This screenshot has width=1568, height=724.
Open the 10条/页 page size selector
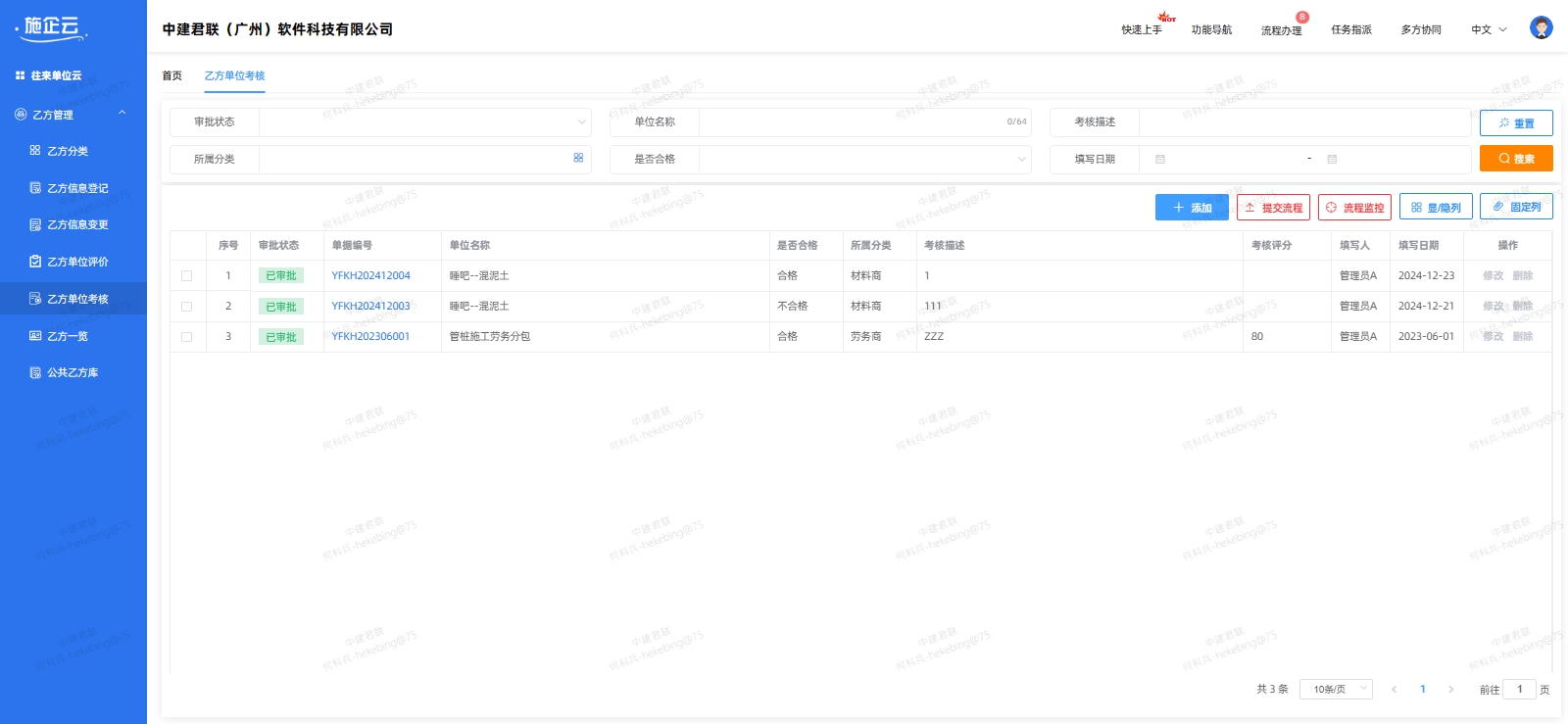click(x=1336, y=690)
